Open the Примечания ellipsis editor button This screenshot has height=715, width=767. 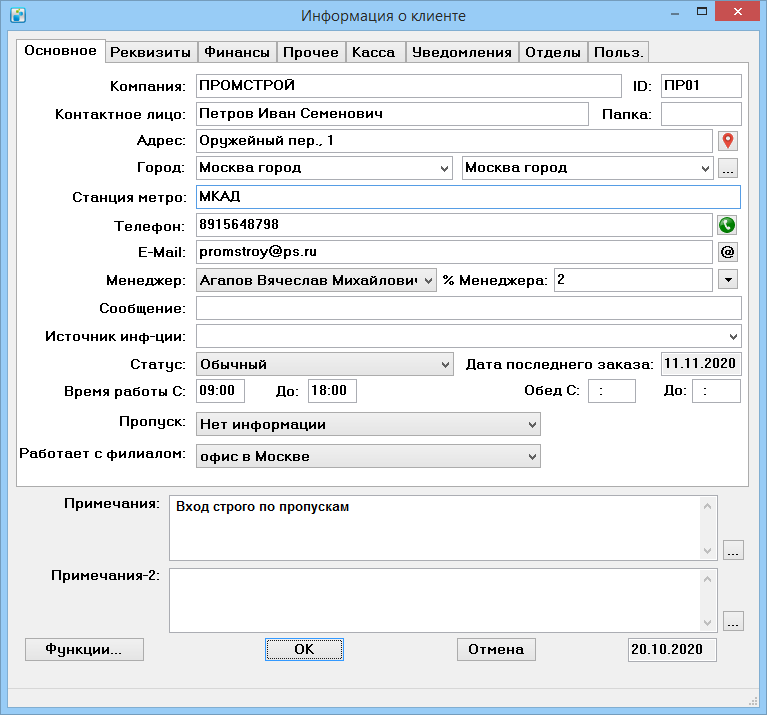click(x=733, y=550)
